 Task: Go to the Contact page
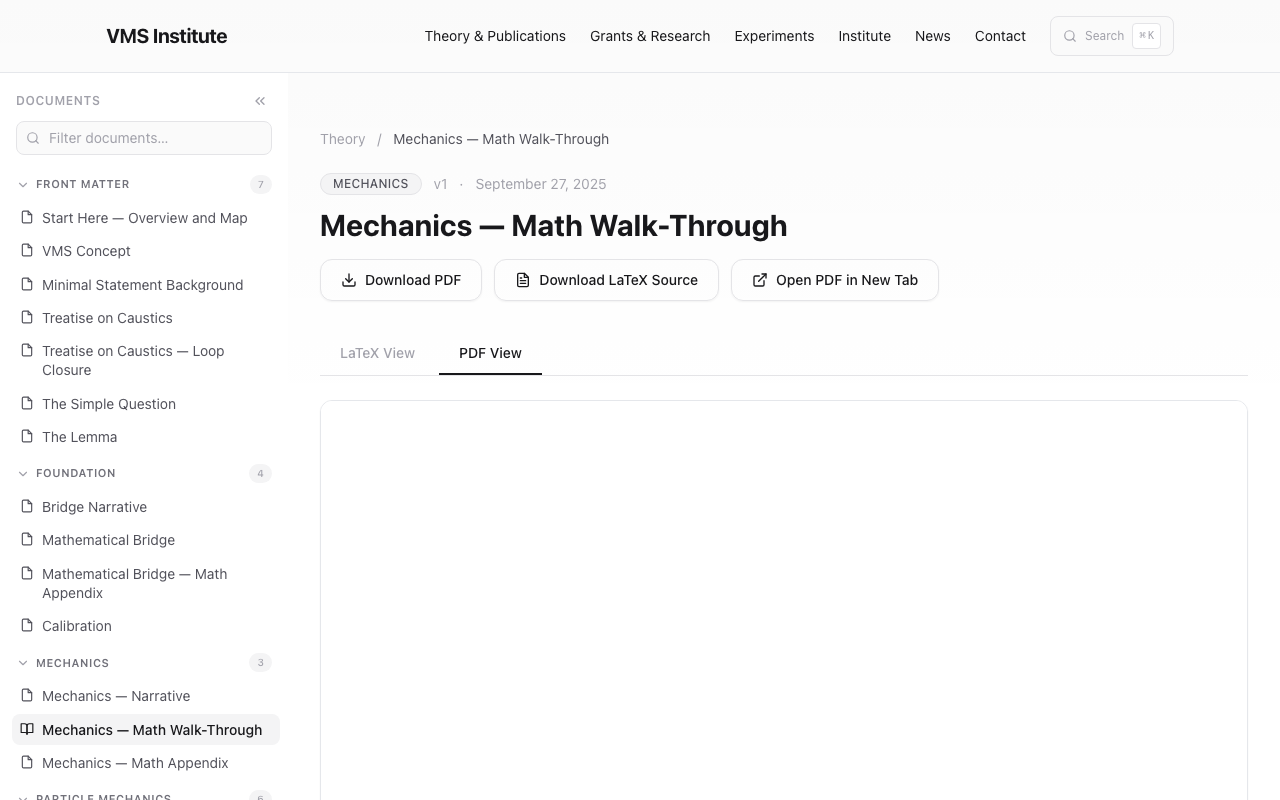(1000, 36)
